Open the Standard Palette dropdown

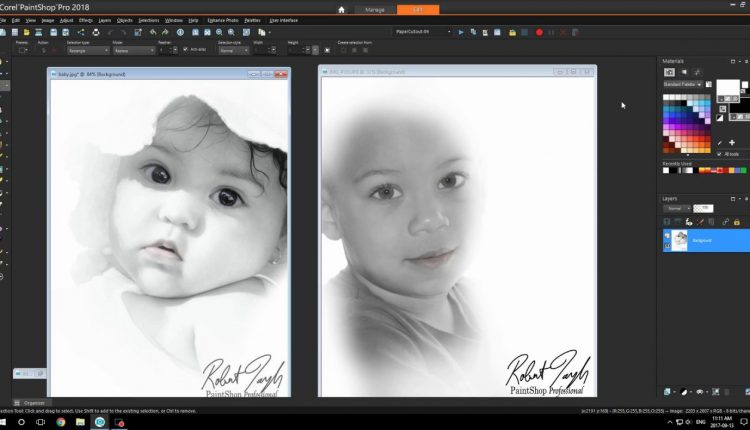683,84
